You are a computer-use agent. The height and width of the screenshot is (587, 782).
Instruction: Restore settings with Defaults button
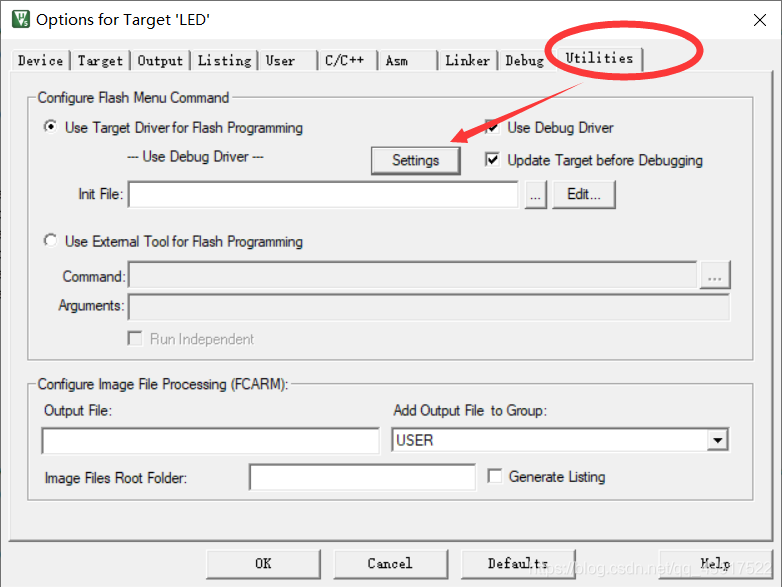518,564
